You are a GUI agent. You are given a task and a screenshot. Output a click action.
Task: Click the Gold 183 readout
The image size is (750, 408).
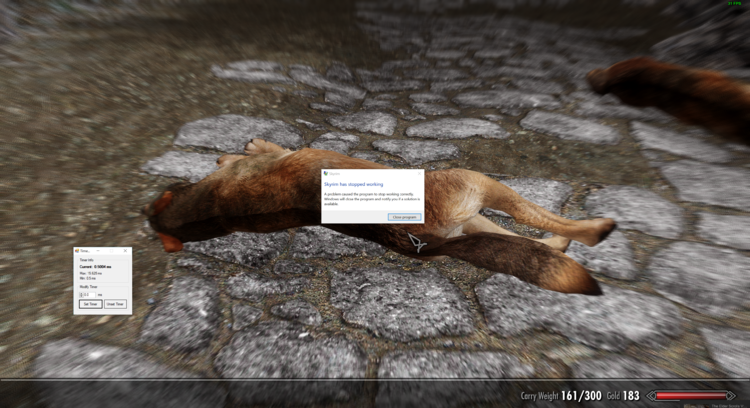[623, 396]
